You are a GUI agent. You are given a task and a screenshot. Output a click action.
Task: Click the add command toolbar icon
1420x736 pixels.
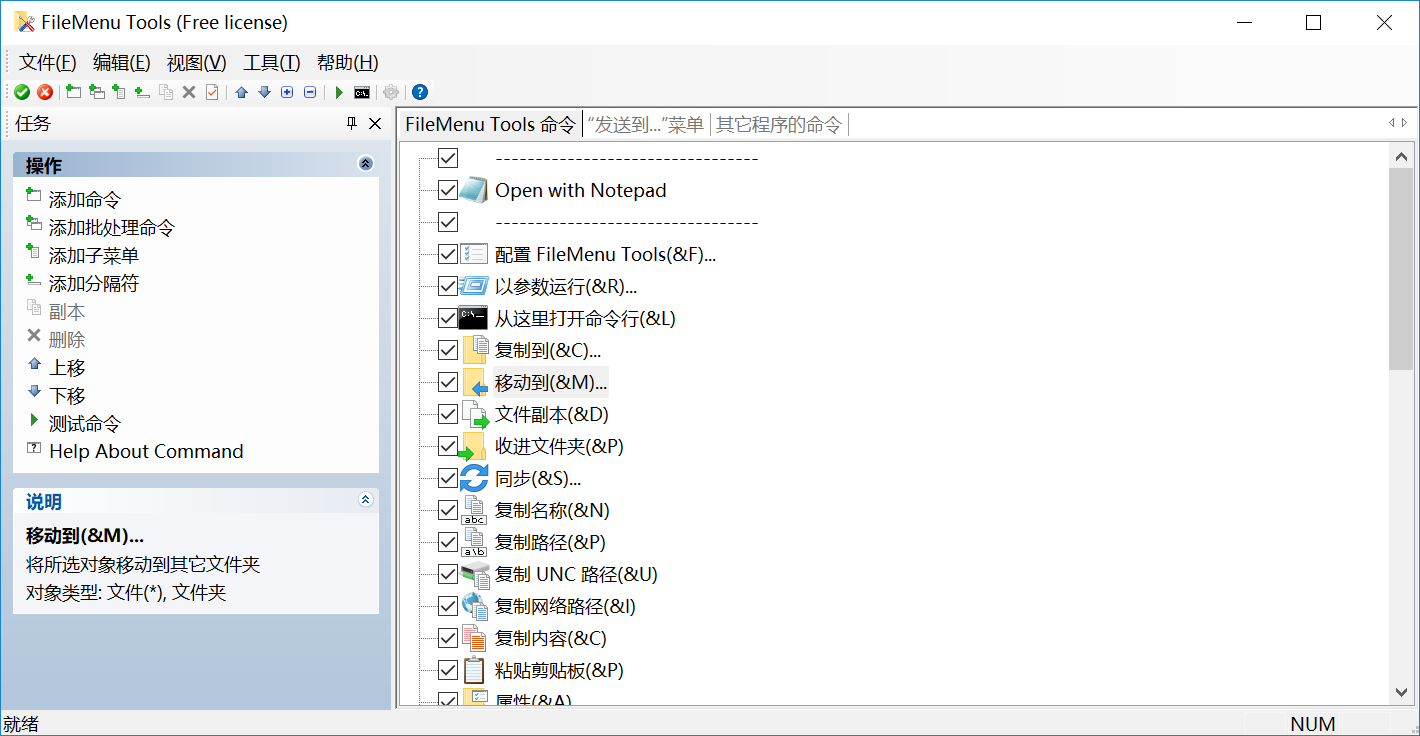[x=73, y=92]
